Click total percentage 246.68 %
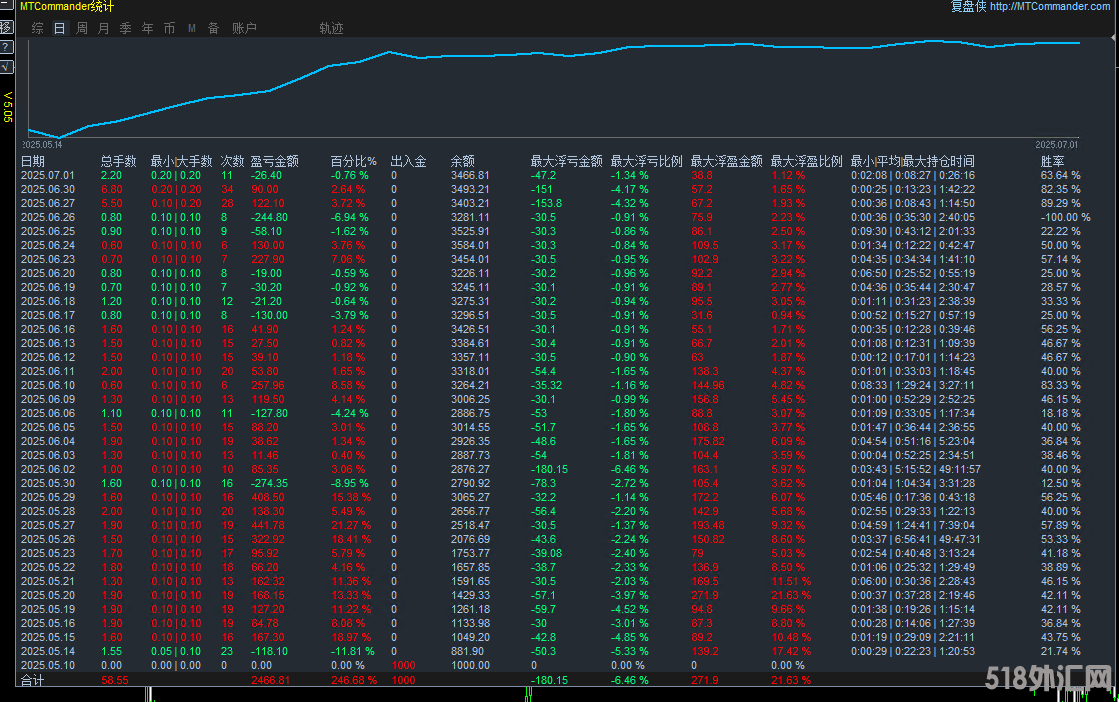This screenshot has width=1119, height=702. [x=354, y=681]
